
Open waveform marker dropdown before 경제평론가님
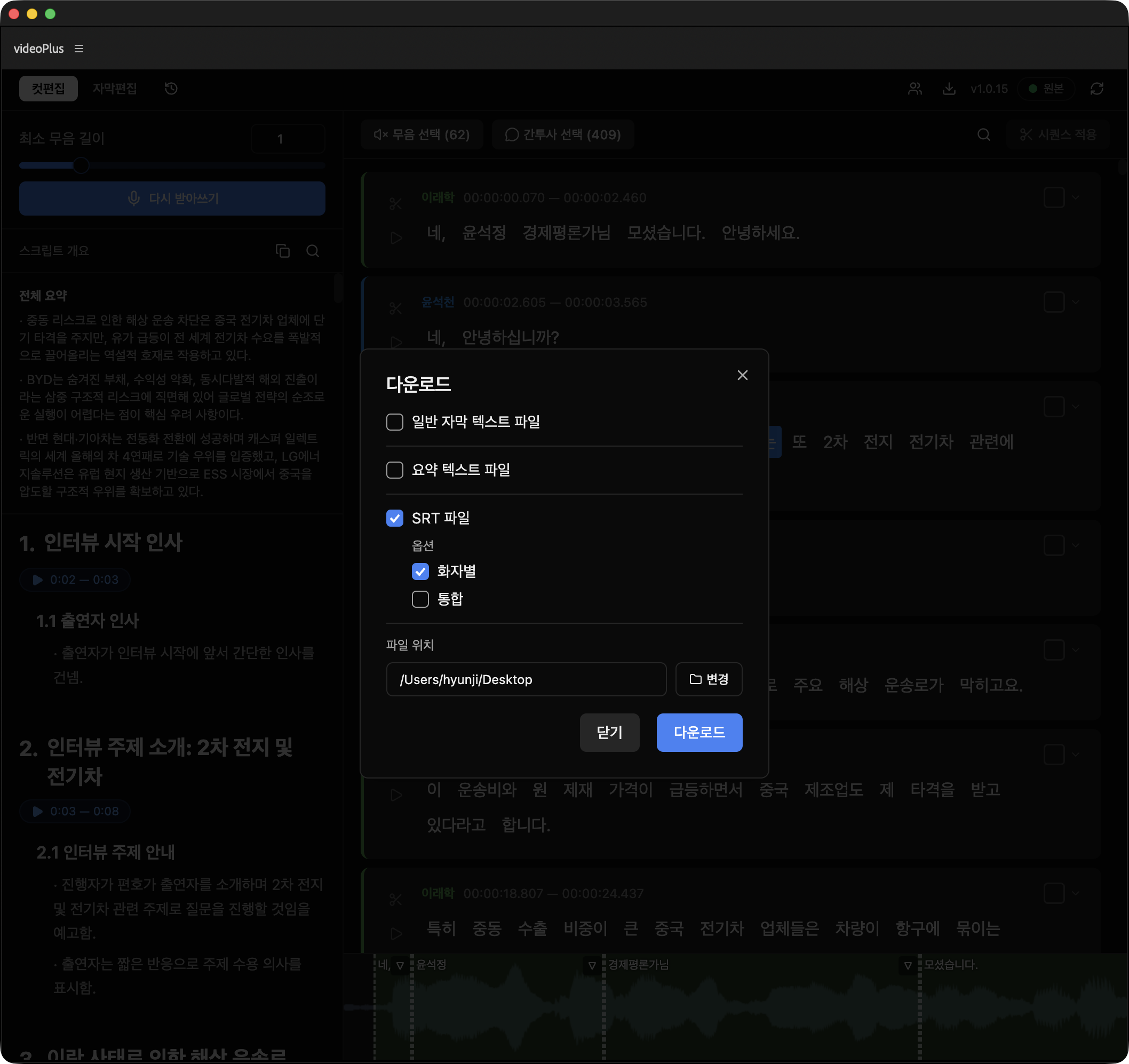pos(592,965)
